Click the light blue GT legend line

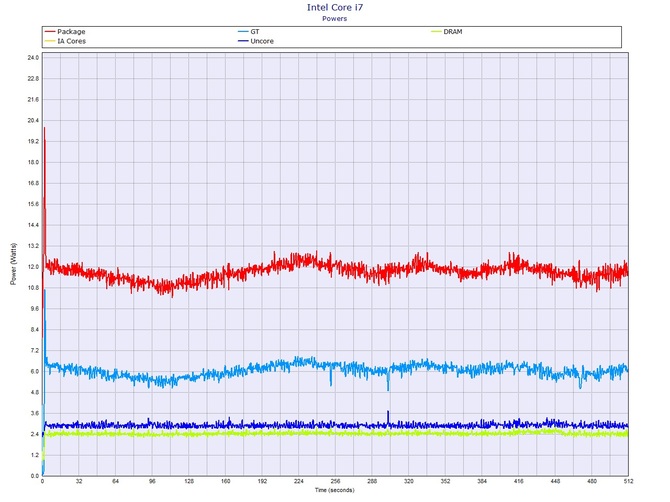click(x=243, y=32)
